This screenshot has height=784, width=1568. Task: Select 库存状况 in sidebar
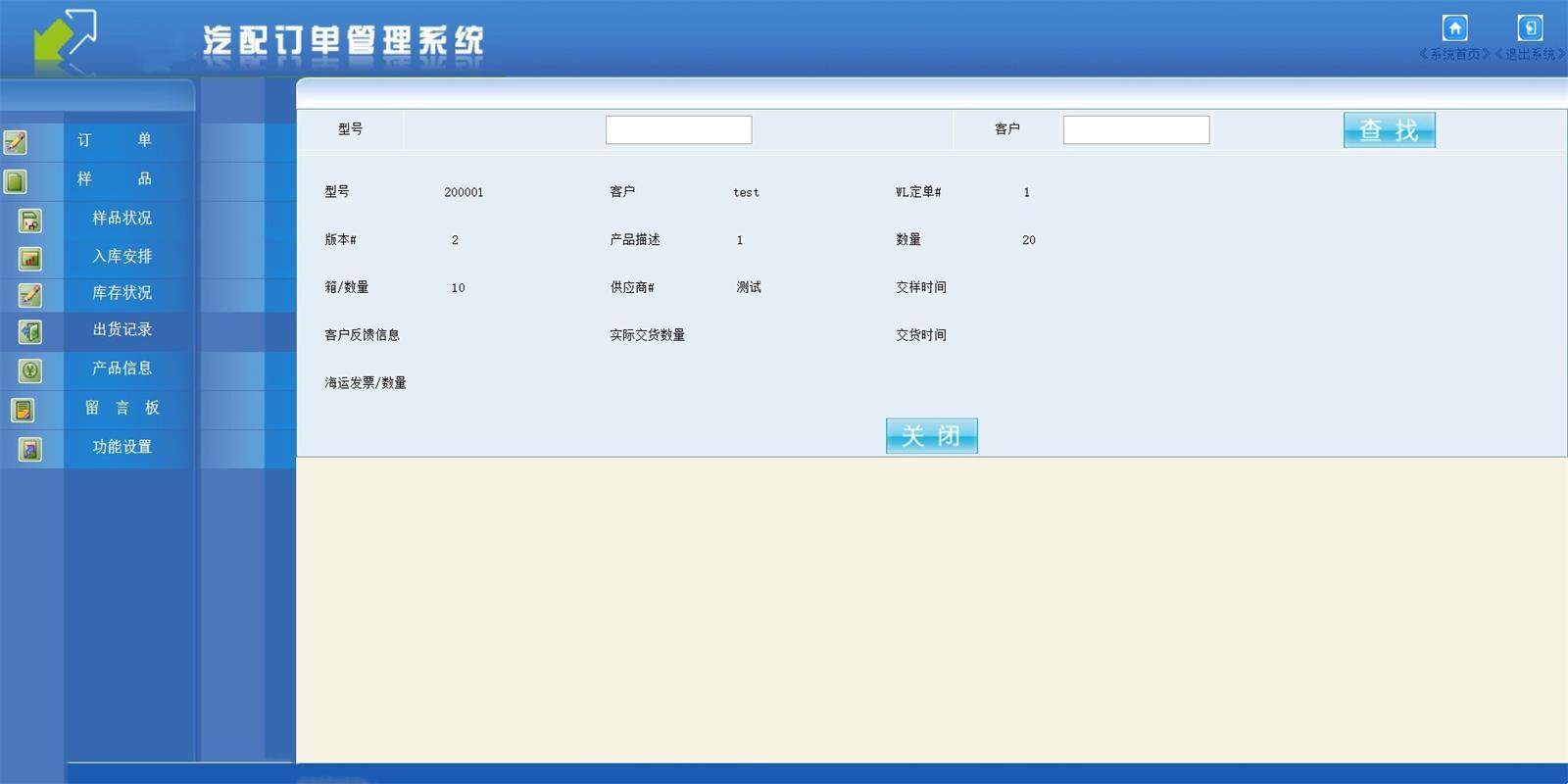point(122,292)
